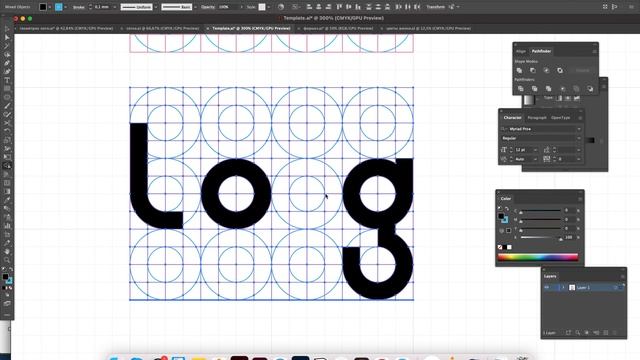This screenshot has height=360, width=640.
Task: Open Basic brush definition dropdown
Action: click(x=195, y=7)
